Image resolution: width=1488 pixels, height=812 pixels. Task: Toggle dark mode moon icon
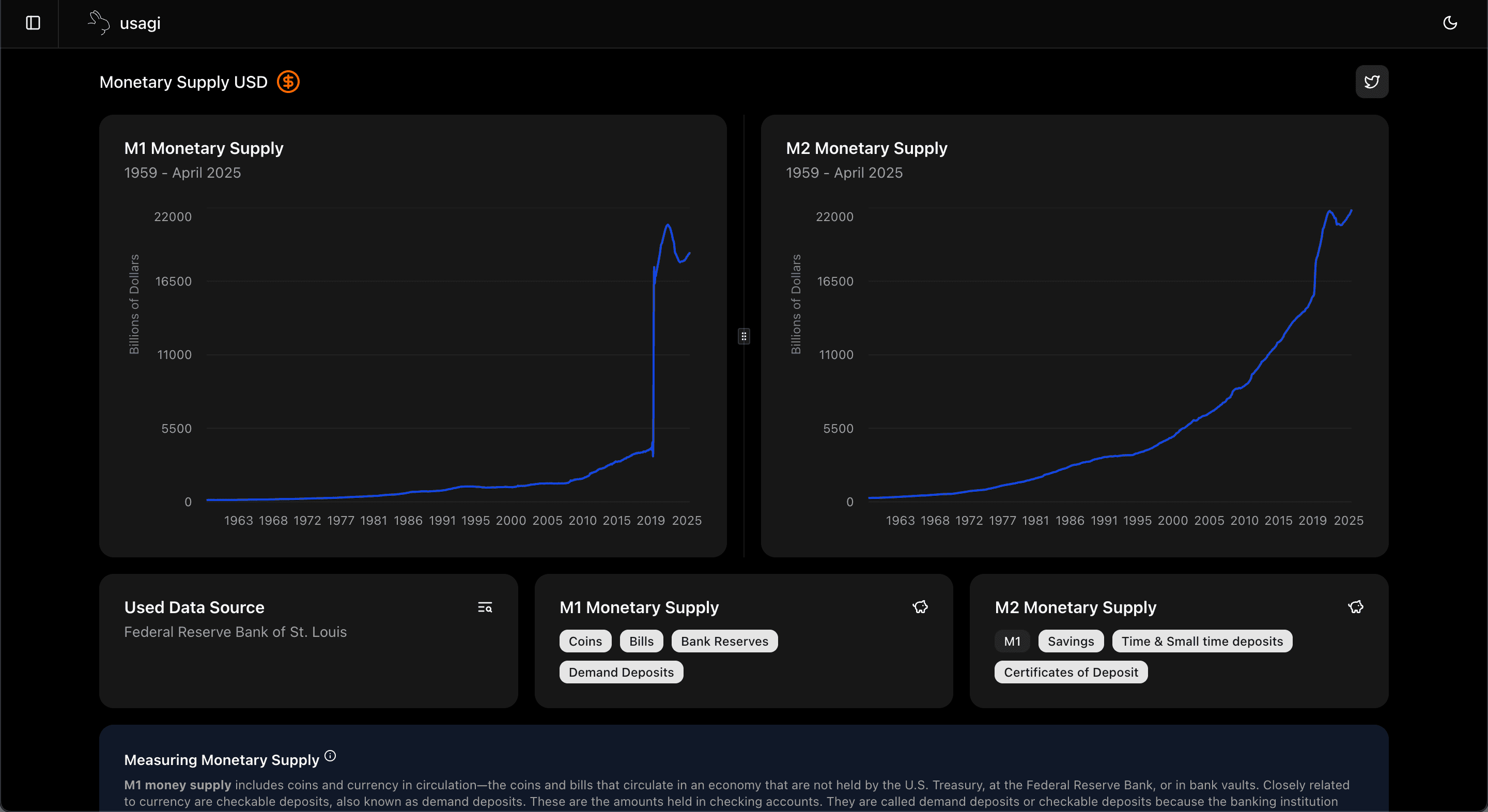point(1449,23)
